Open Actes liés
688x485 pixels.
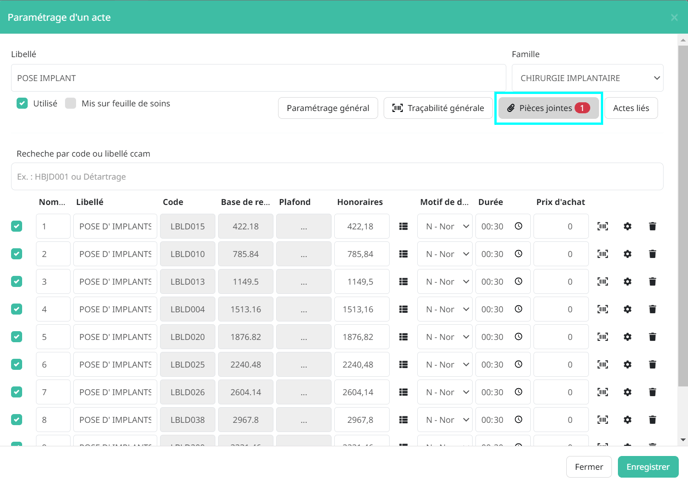[631, 108]
